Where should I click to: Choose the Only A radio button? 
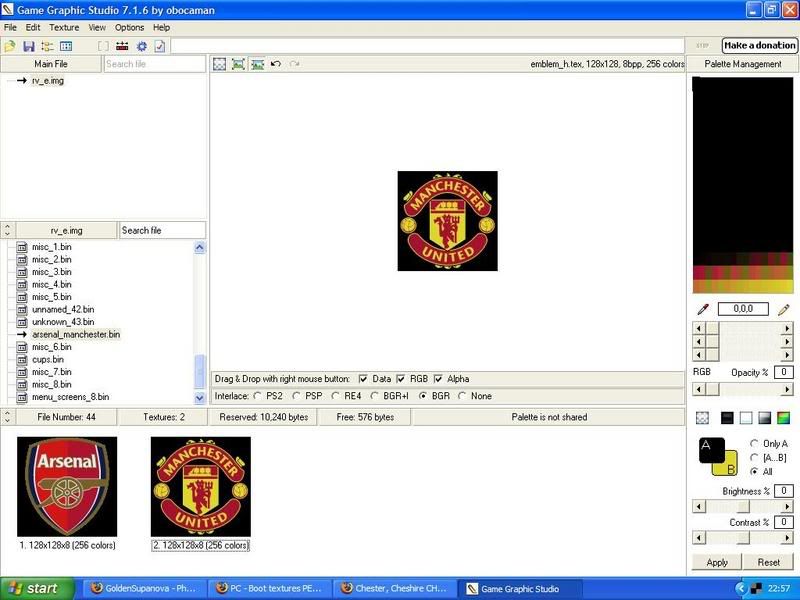pos(755,443)
